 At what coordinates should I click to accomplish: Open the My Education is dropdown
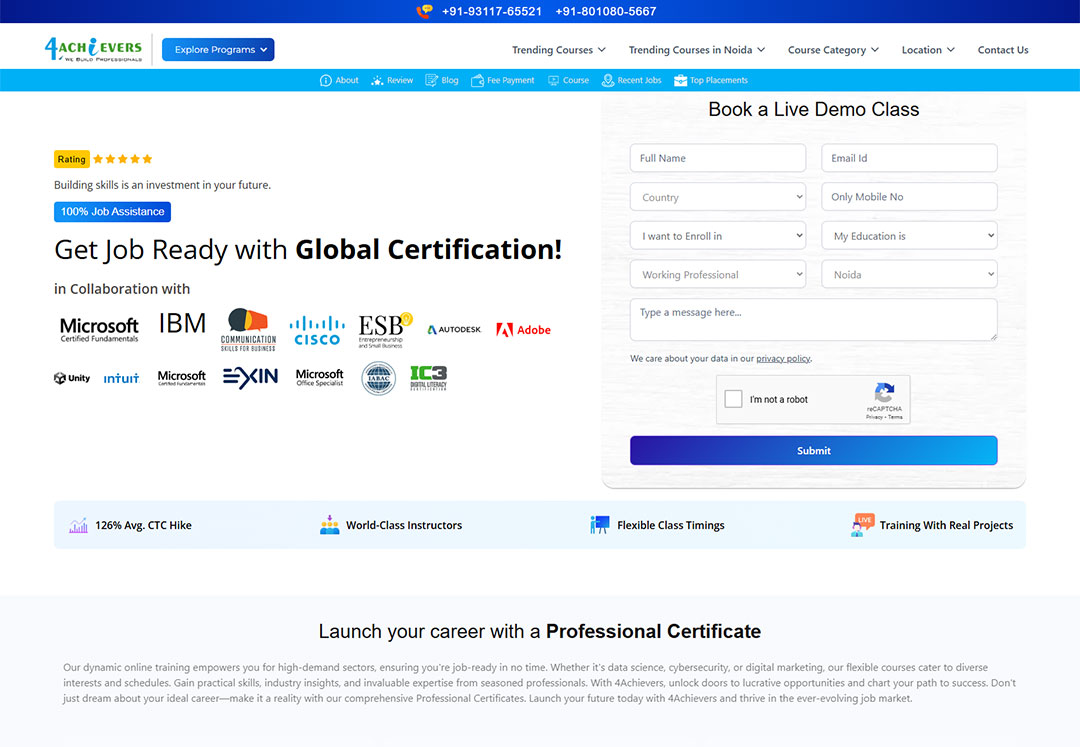(909, 236)
